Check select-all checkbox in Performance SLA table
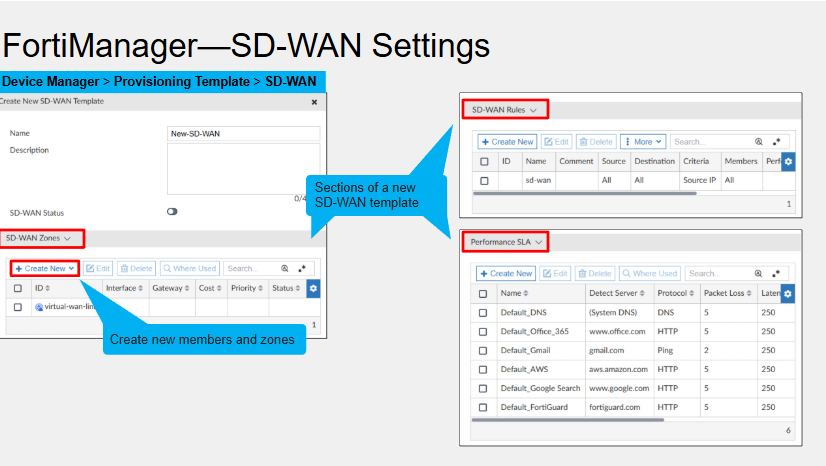826x466 pixels. coord(483,294)
